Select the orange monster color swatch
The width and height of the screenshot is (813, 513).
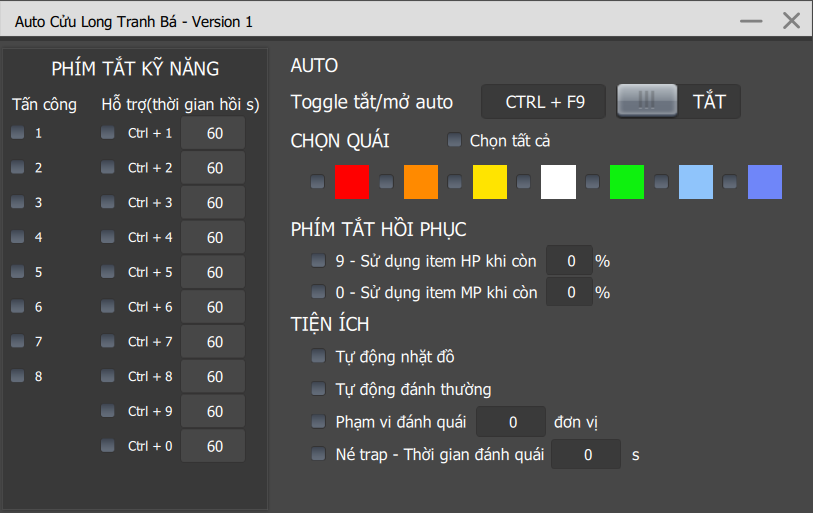pyautogui.click(x=421, y=182)
